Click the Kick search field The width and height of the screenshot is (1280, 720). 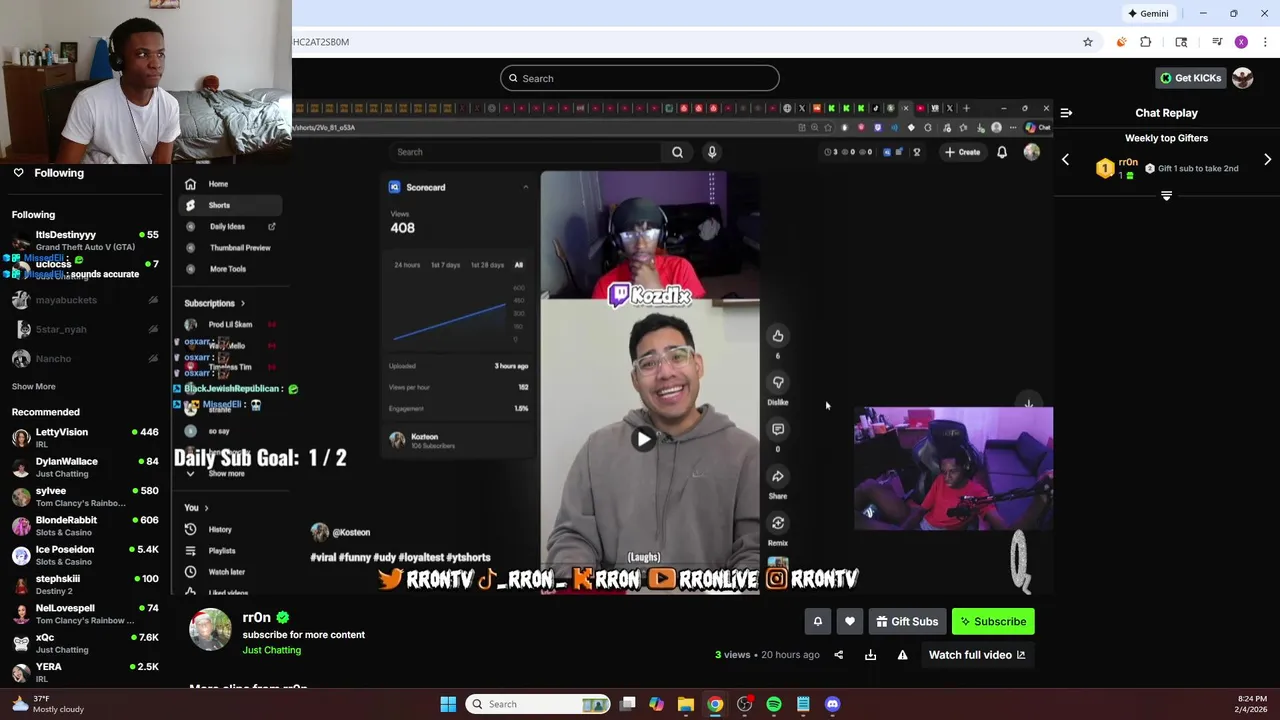pos(640,78)
